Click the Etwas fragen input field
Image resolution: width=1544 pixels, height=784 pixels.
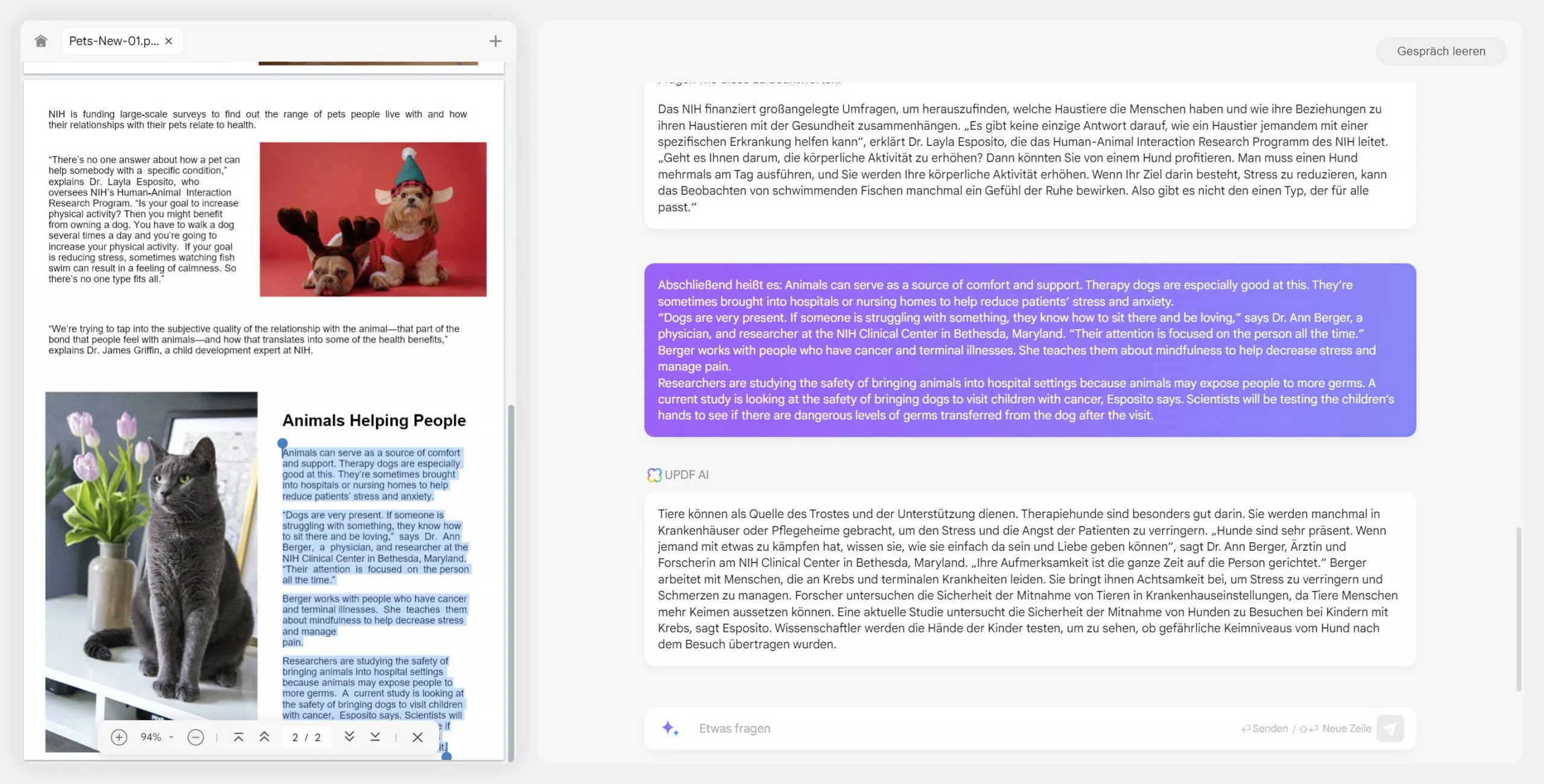[965, 729]
